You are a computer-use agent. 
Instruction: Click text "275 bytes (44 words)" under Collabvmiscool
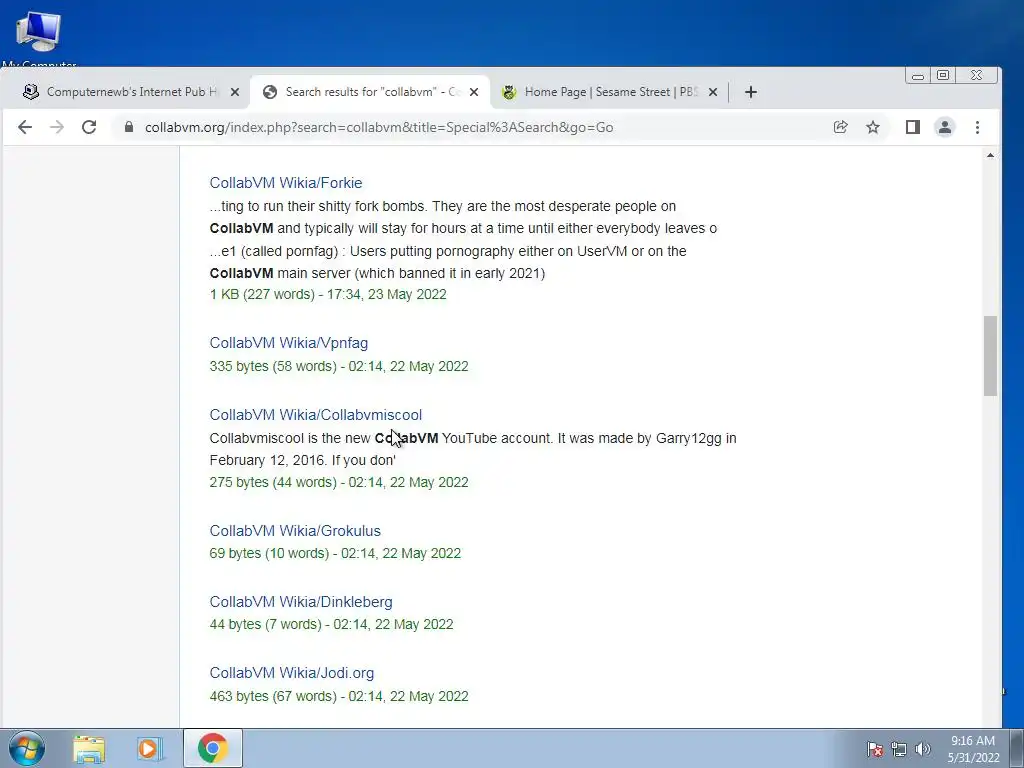(x=273, y=483)
